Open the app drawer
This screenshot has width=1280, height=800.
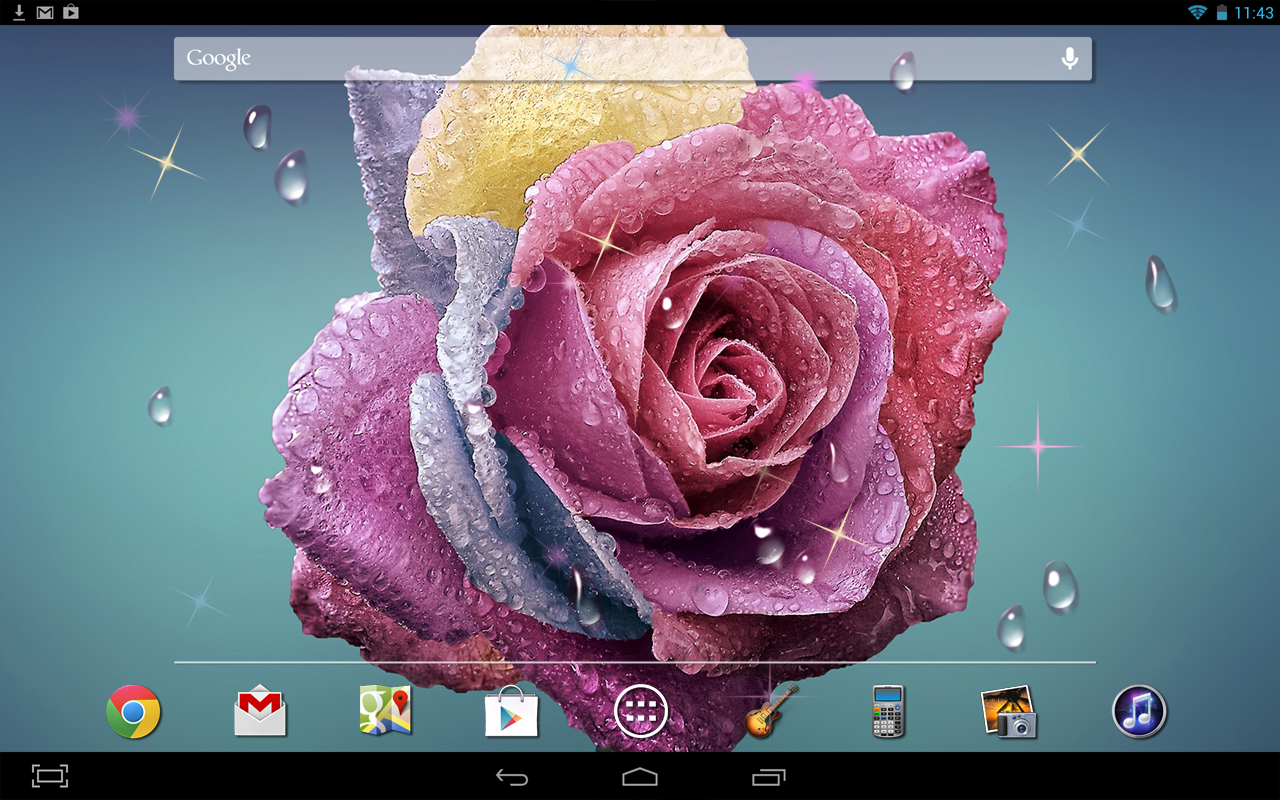coord(640,712)
